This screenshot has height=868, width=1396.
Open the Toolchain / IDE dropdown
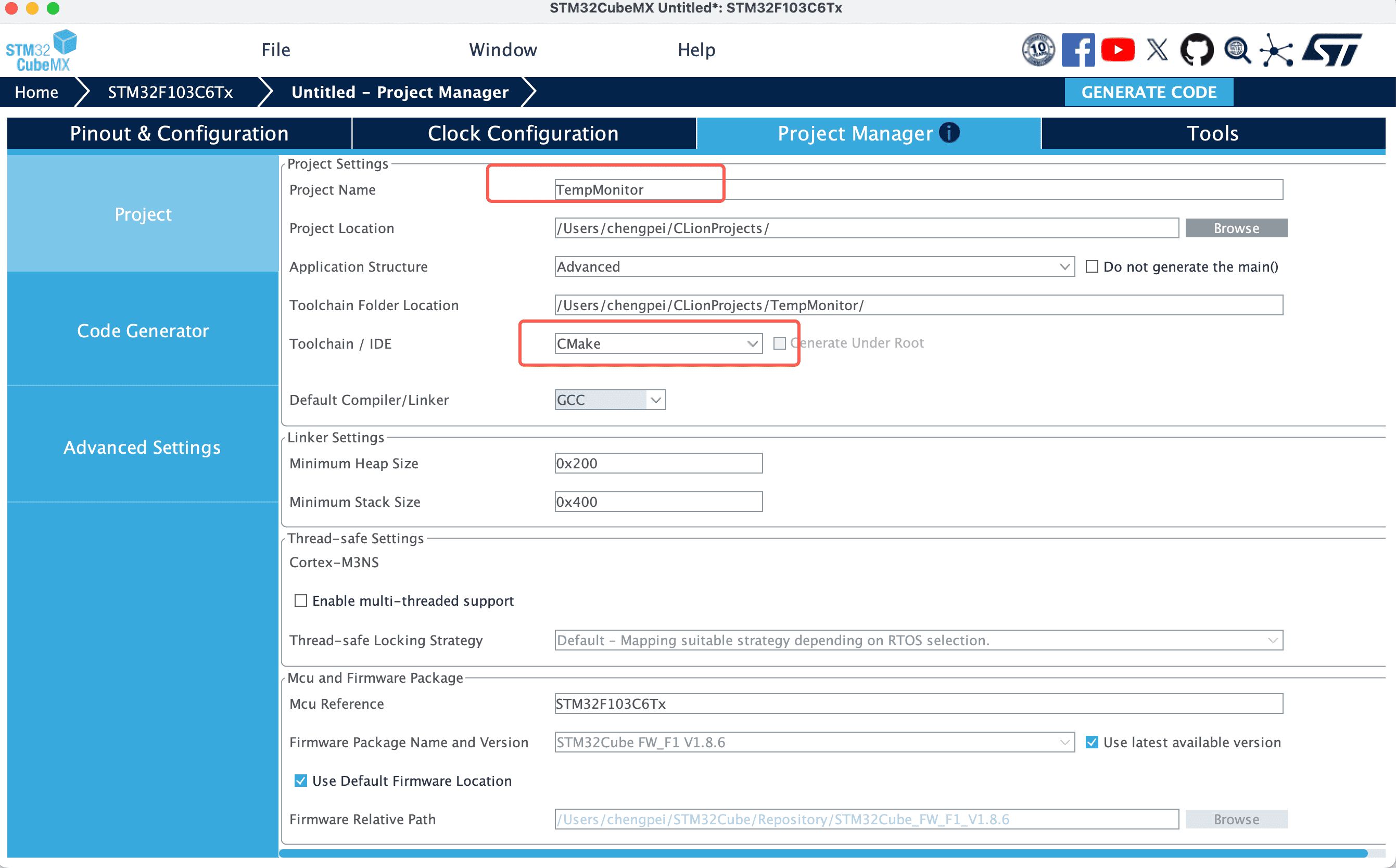(x=658, y=343)
